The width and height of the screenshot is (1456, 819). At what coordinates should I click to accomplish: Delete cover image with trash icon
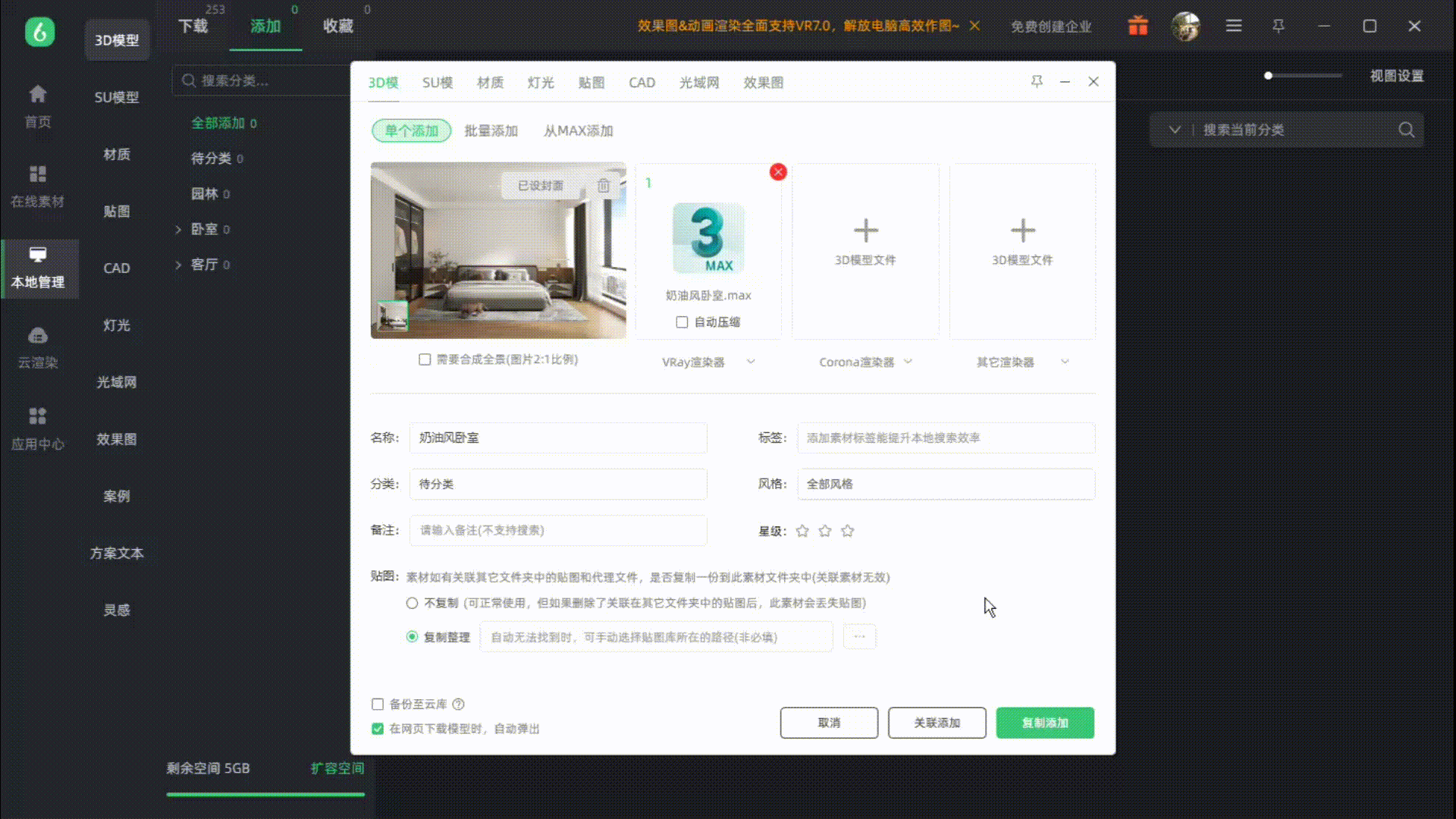pos(604,185)
